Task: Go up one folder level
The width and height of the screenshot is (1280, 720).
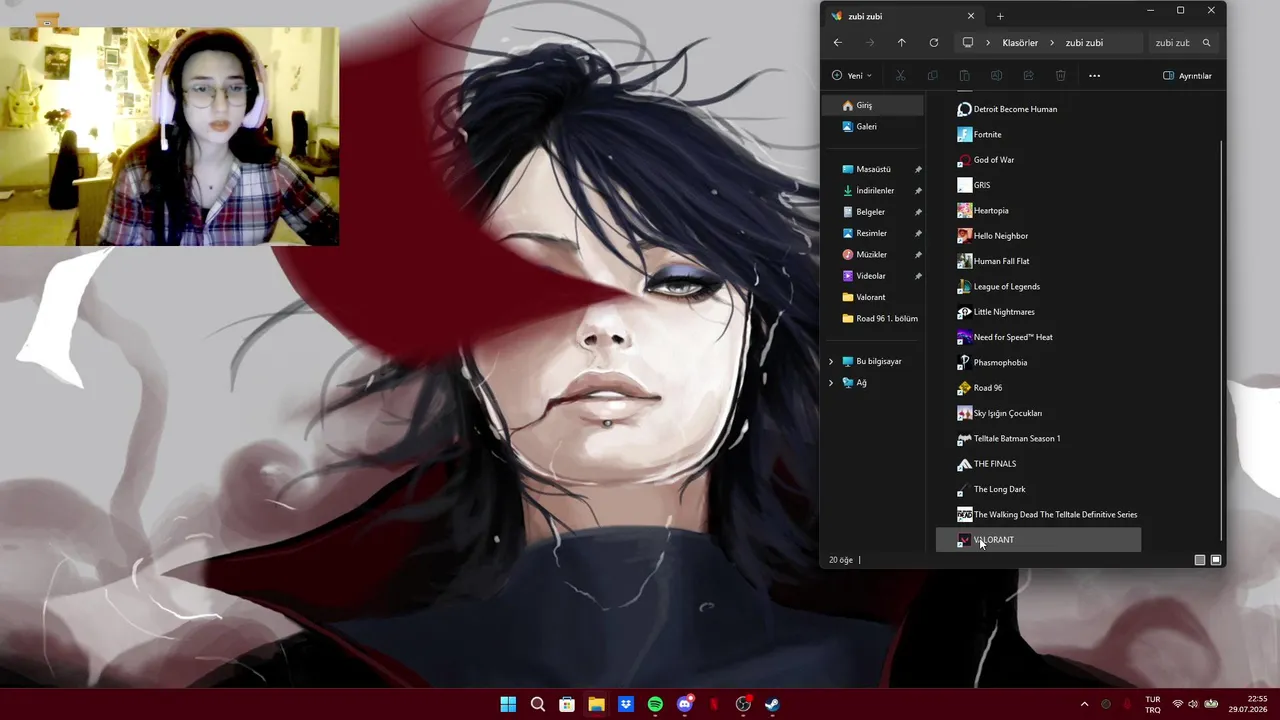Action: pyautogui.click(x=902, y=43)
